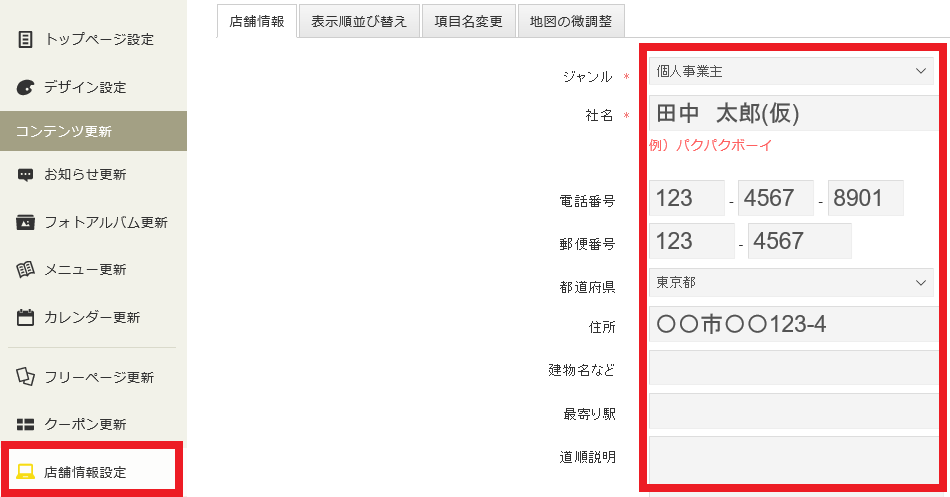Click the 最寄り駅 field label
The height and width of the screenshot is (497, 950).
(589, 414)
